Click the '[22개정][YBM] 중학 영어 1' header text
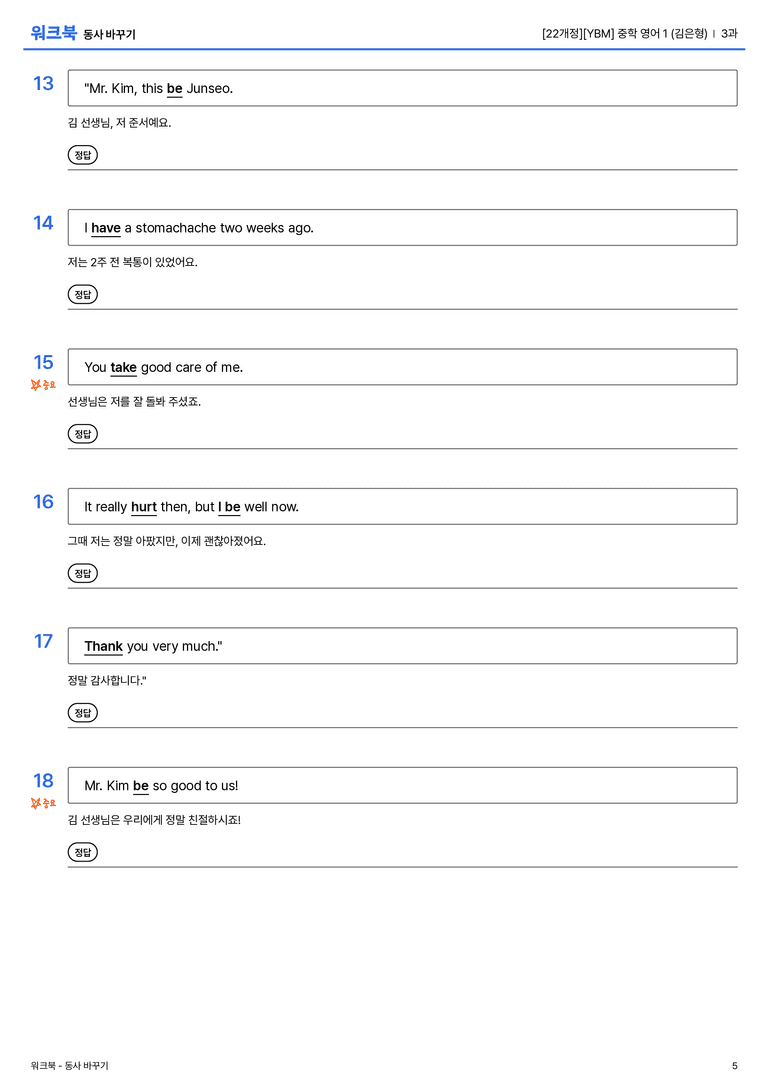Image resolution: width=768 pixels, height=1087 pixels. [604, 33]
